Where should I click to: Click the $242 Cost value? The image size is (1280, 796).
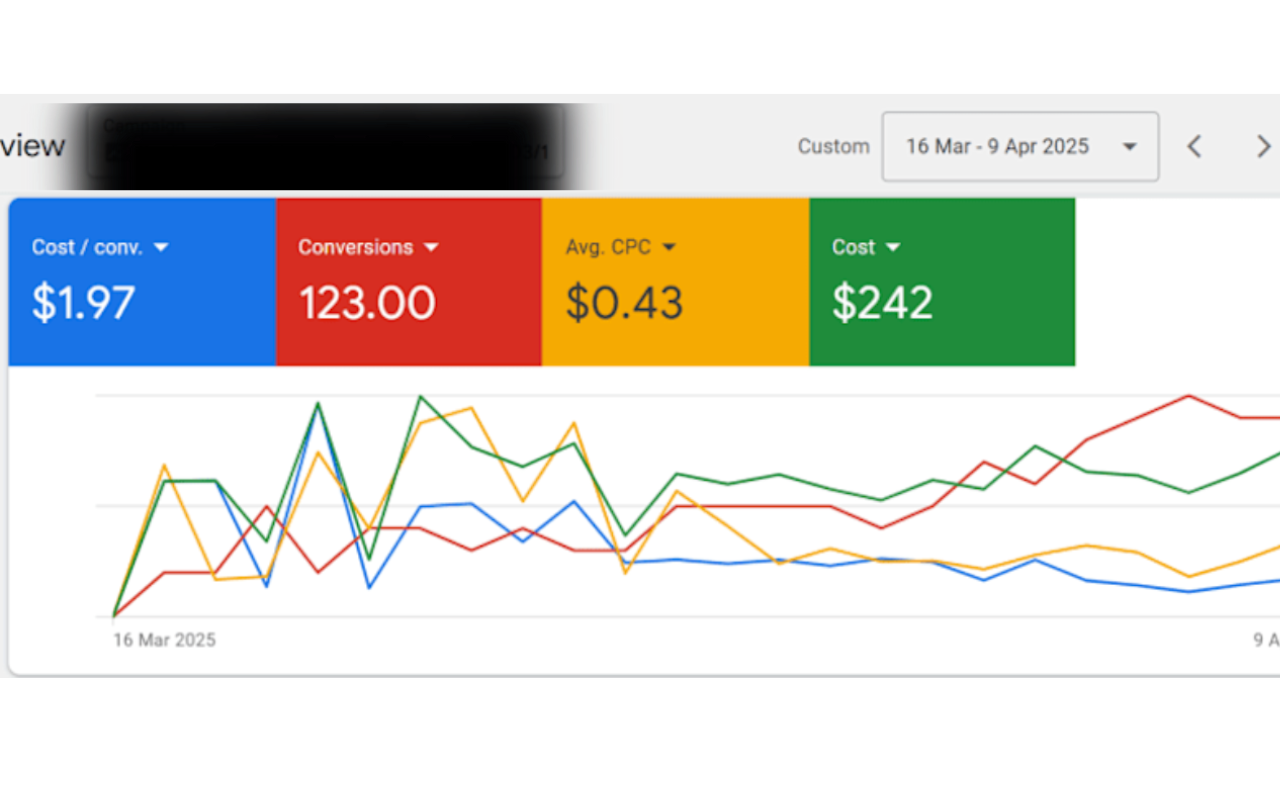[x=882, y=303]
